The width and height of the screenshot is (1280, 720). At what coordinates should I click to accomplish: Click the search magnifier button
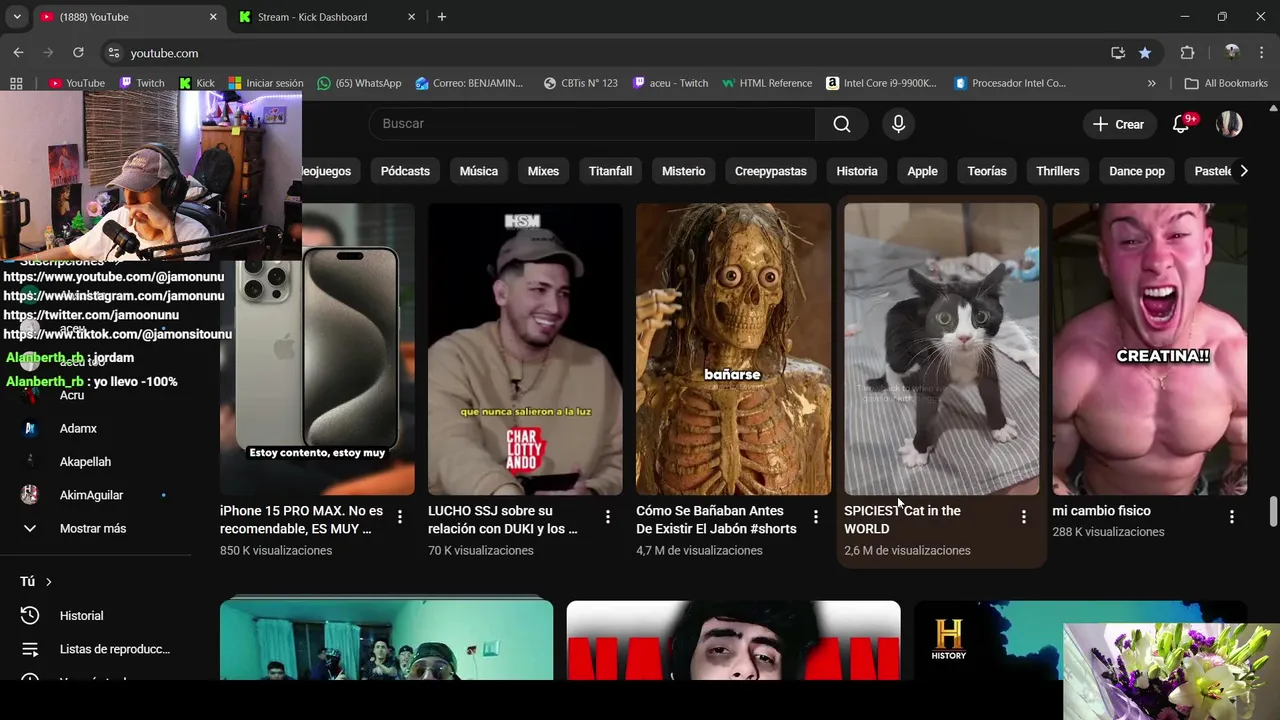pos(842,124)
